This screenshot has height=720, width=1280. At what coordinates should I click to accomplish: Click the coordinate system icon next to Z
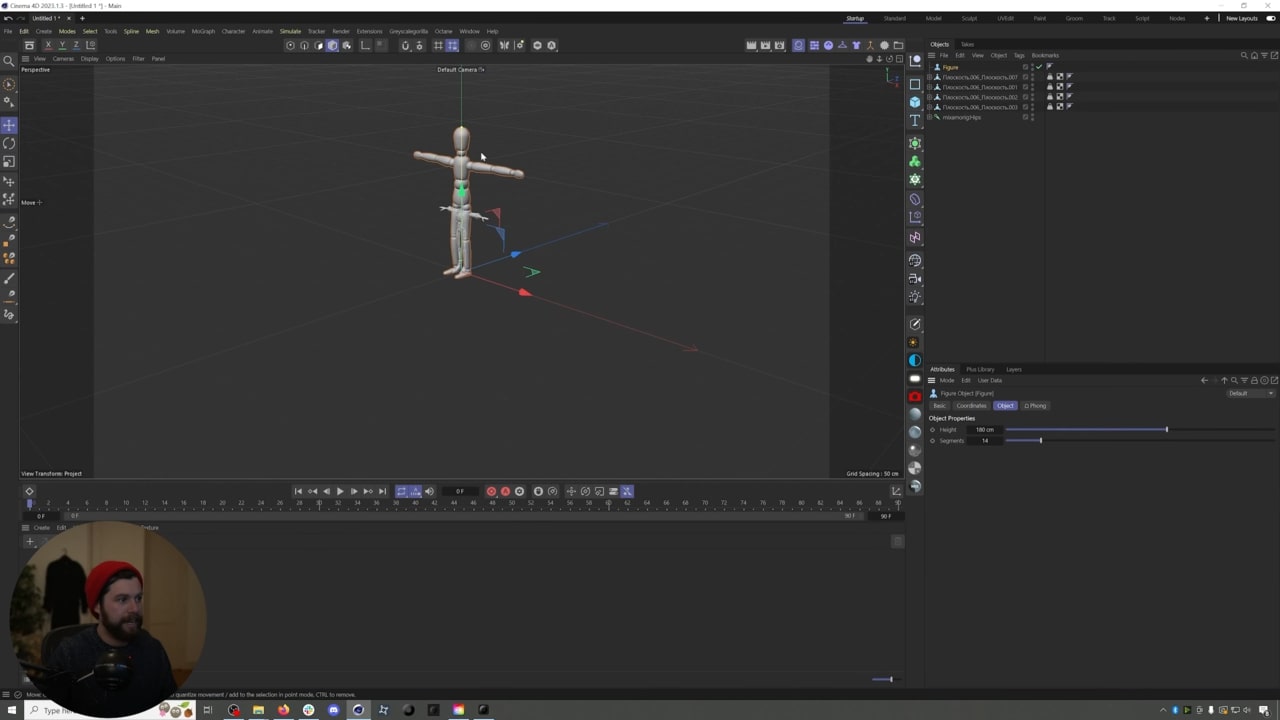coord(90,45)
